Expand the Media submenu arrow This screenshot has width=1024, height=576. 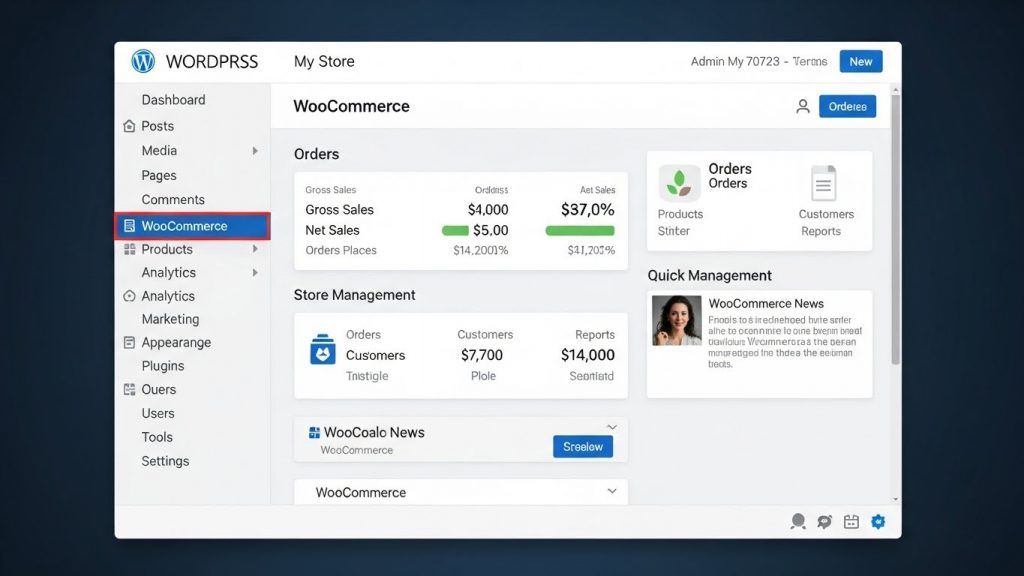255,151
